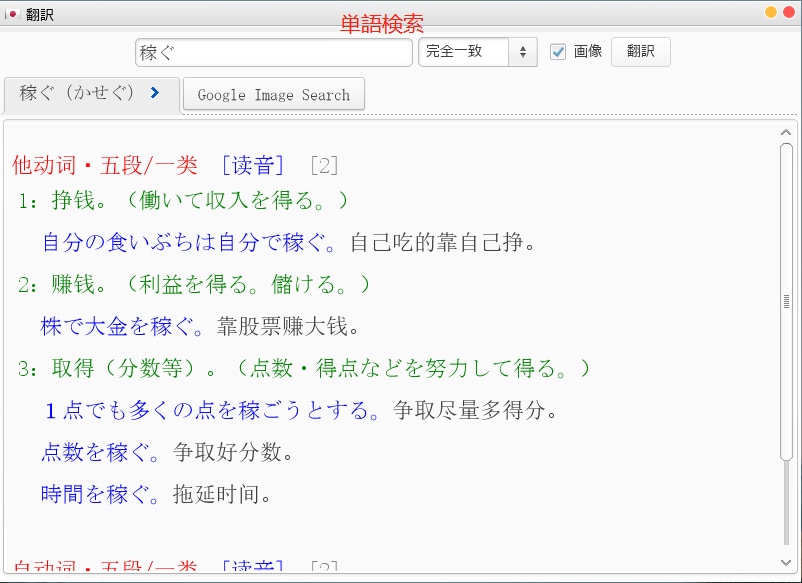
Task: Click example 自分の食いぶちは自分で稼ぐ
Action: point(189,242)
